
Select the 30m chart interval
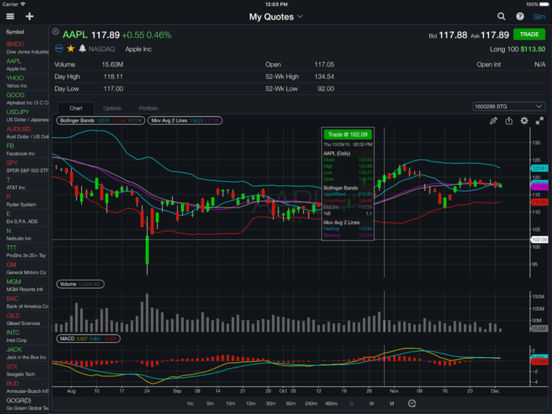270,403
